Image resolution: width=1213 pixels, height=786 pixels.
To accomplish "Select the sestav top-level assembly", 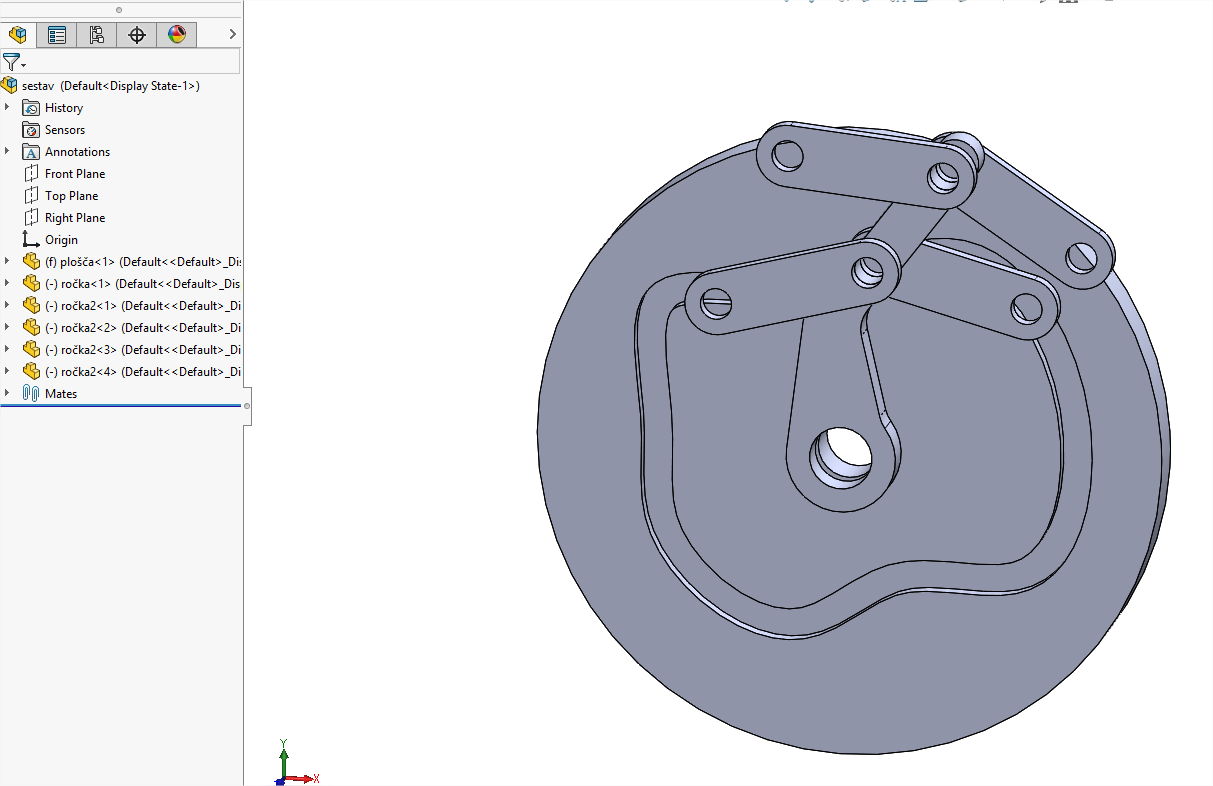I will coord(110,86).
